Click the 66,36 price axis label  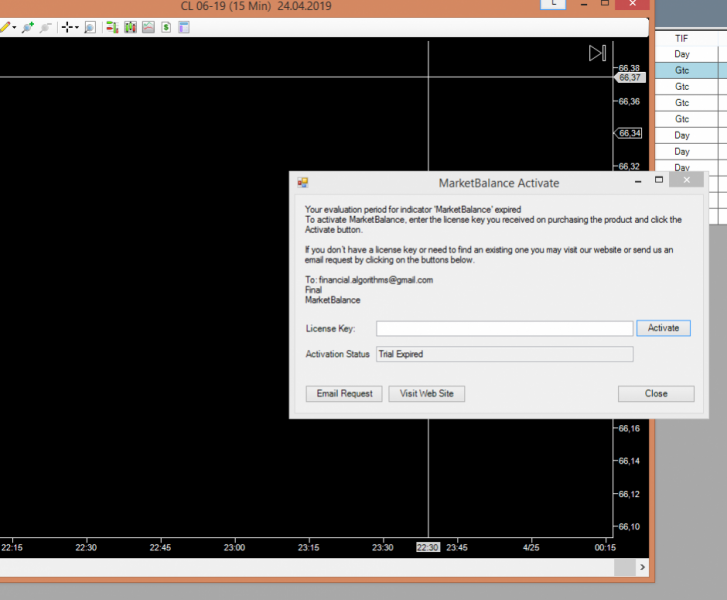tap(629, 102)
